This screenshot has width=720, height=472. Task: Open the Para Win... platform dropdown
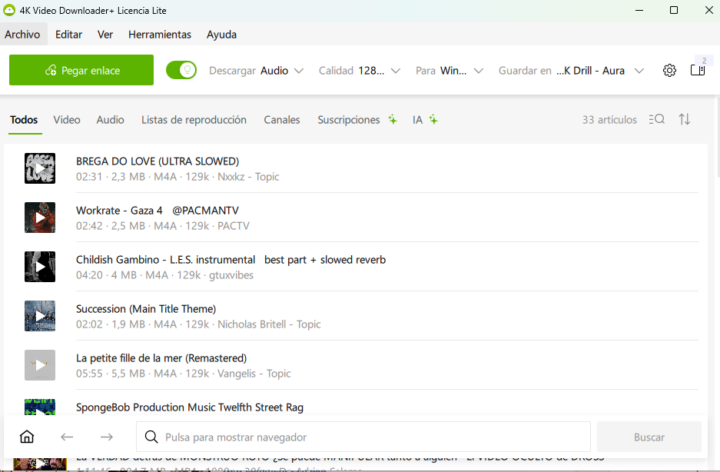(x=450, y=71)
